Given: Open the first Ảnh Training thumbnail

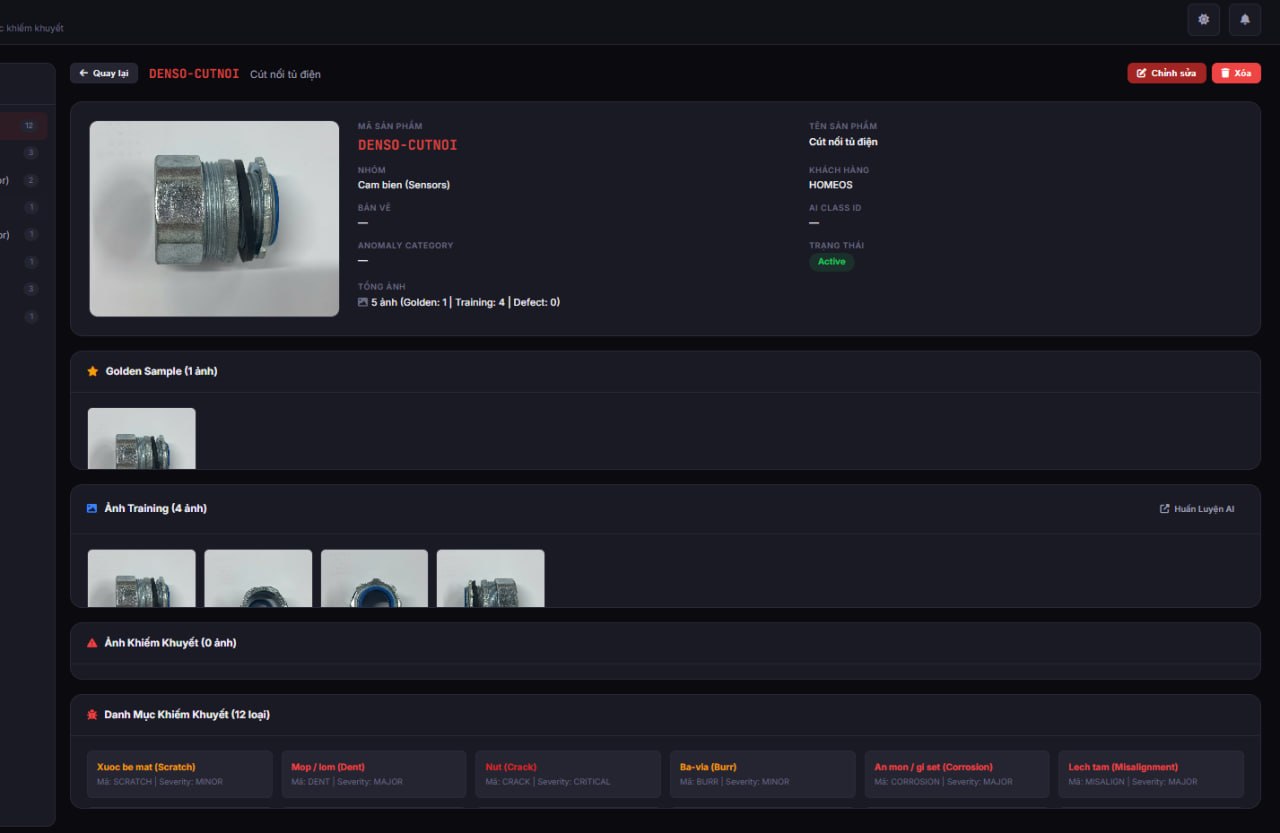Looking at the screenshot, I should (142, 578).
